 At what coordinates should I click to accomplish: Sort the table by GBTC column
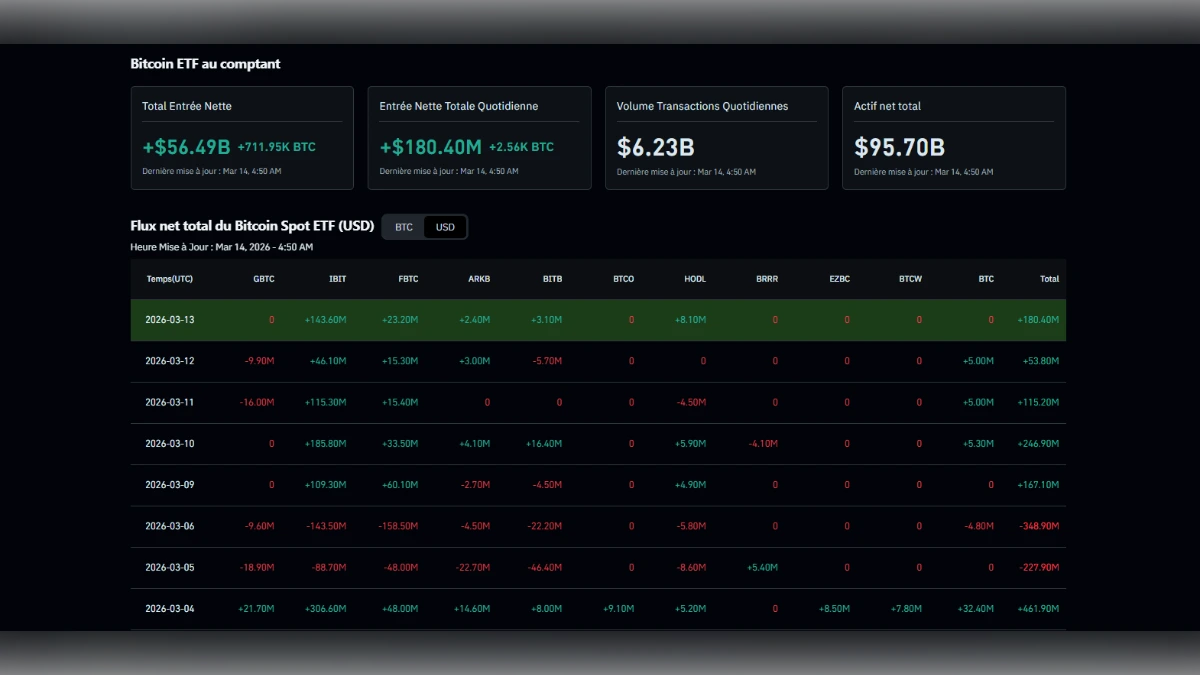(263, 279)
